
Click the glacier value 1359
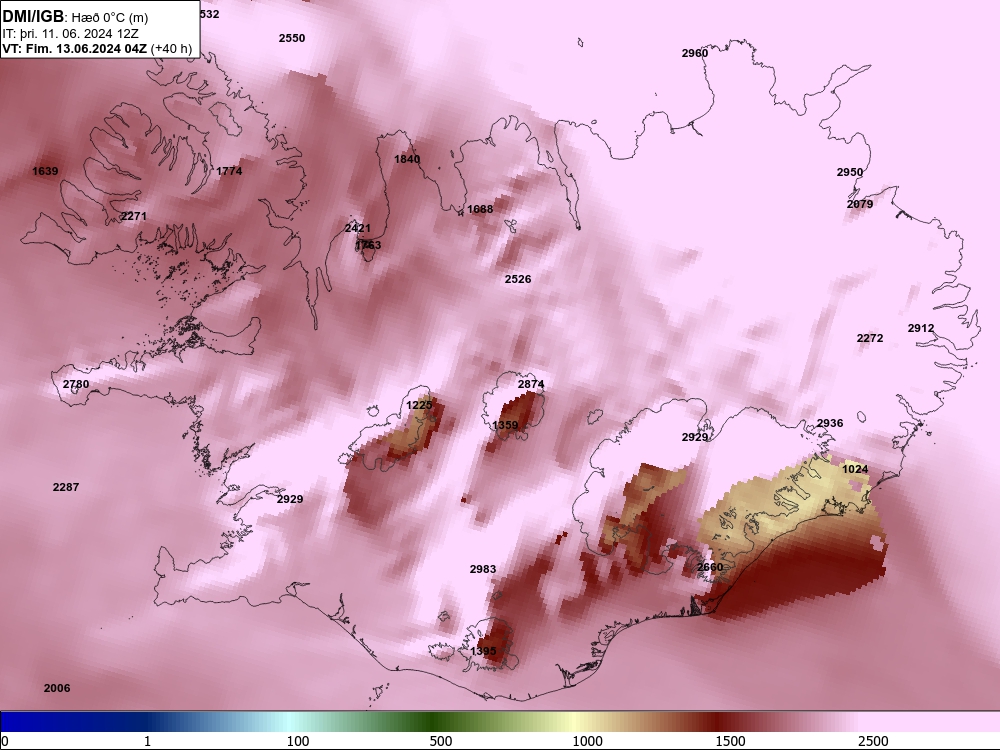(505, 425)
